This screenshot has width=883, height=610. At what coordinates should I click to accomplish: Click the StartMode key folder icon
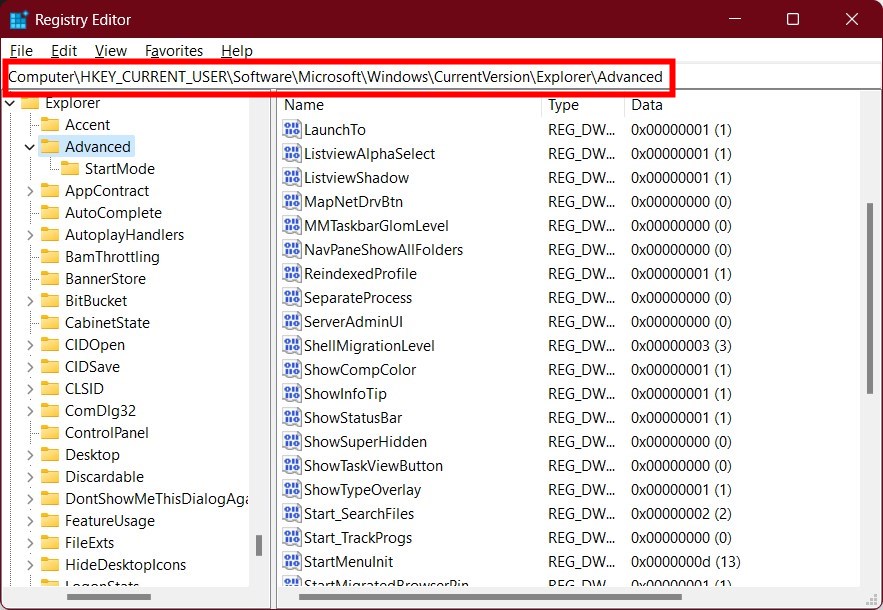click(70, 168)
